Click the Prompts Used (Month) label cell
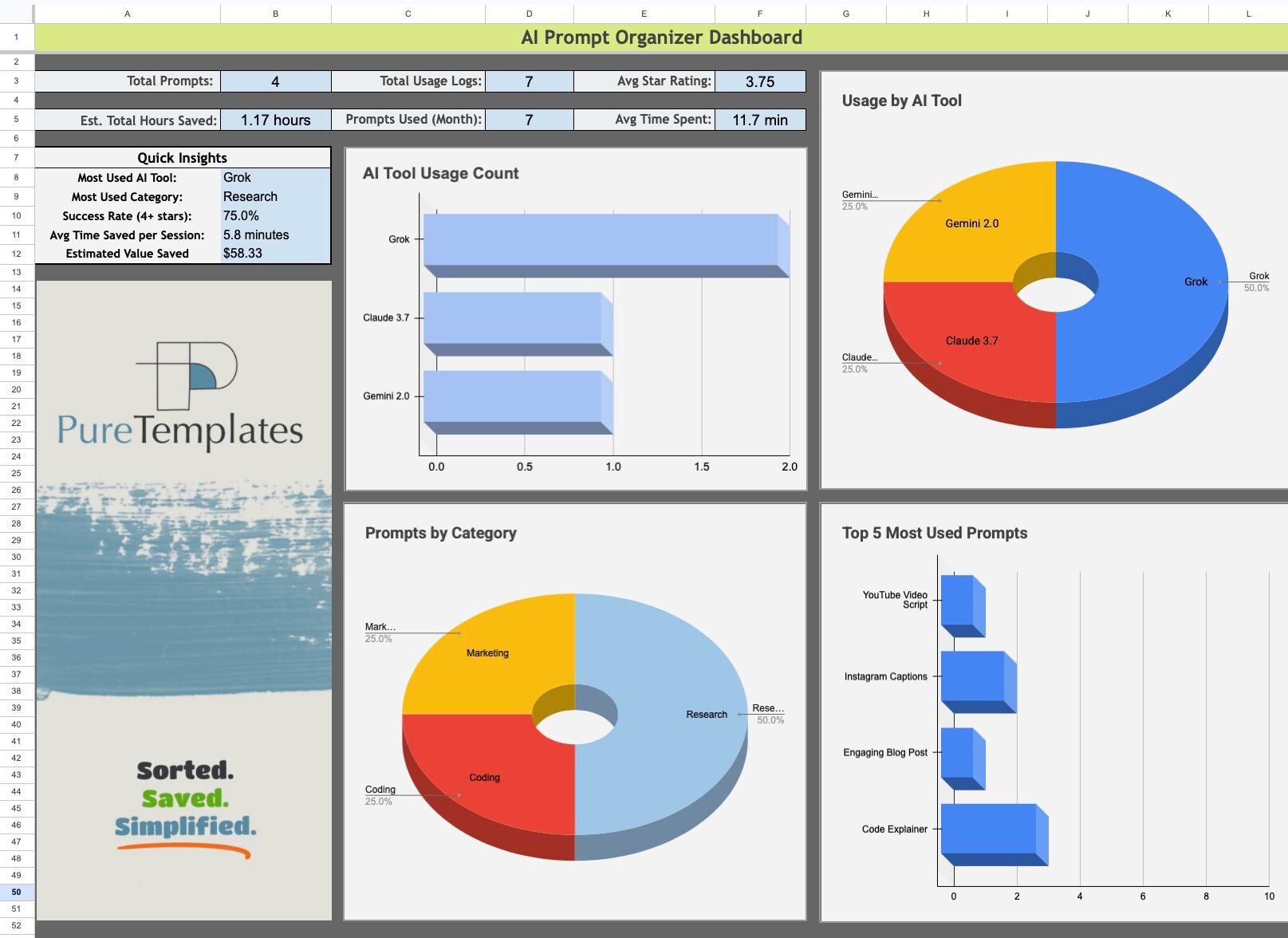 (x=408, y=120)
